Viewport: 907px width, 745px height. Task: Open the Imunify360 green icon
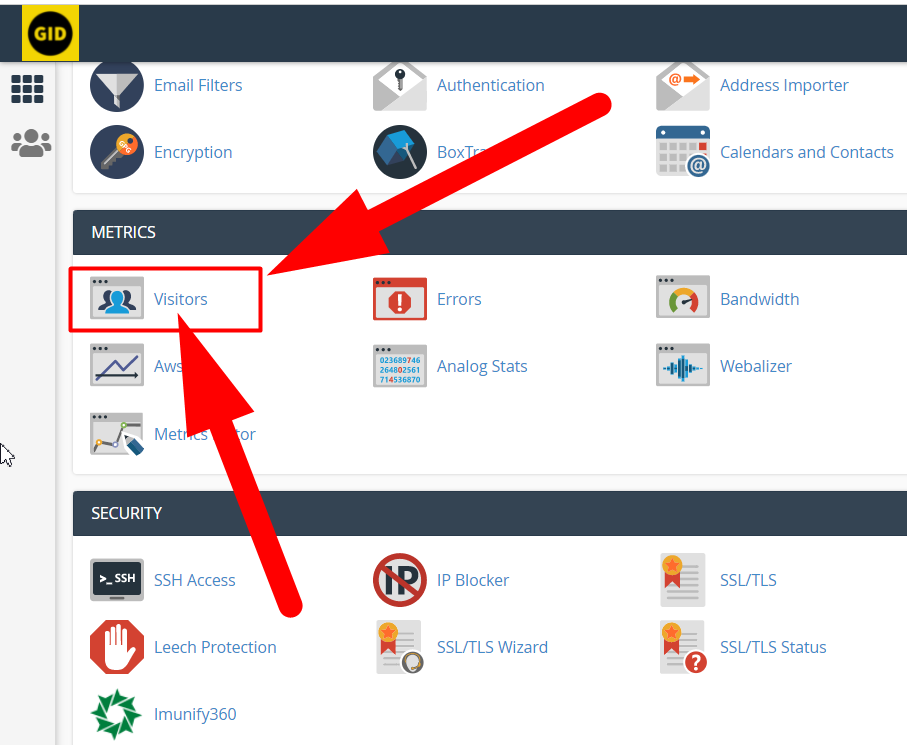click(x=116, y=714)
